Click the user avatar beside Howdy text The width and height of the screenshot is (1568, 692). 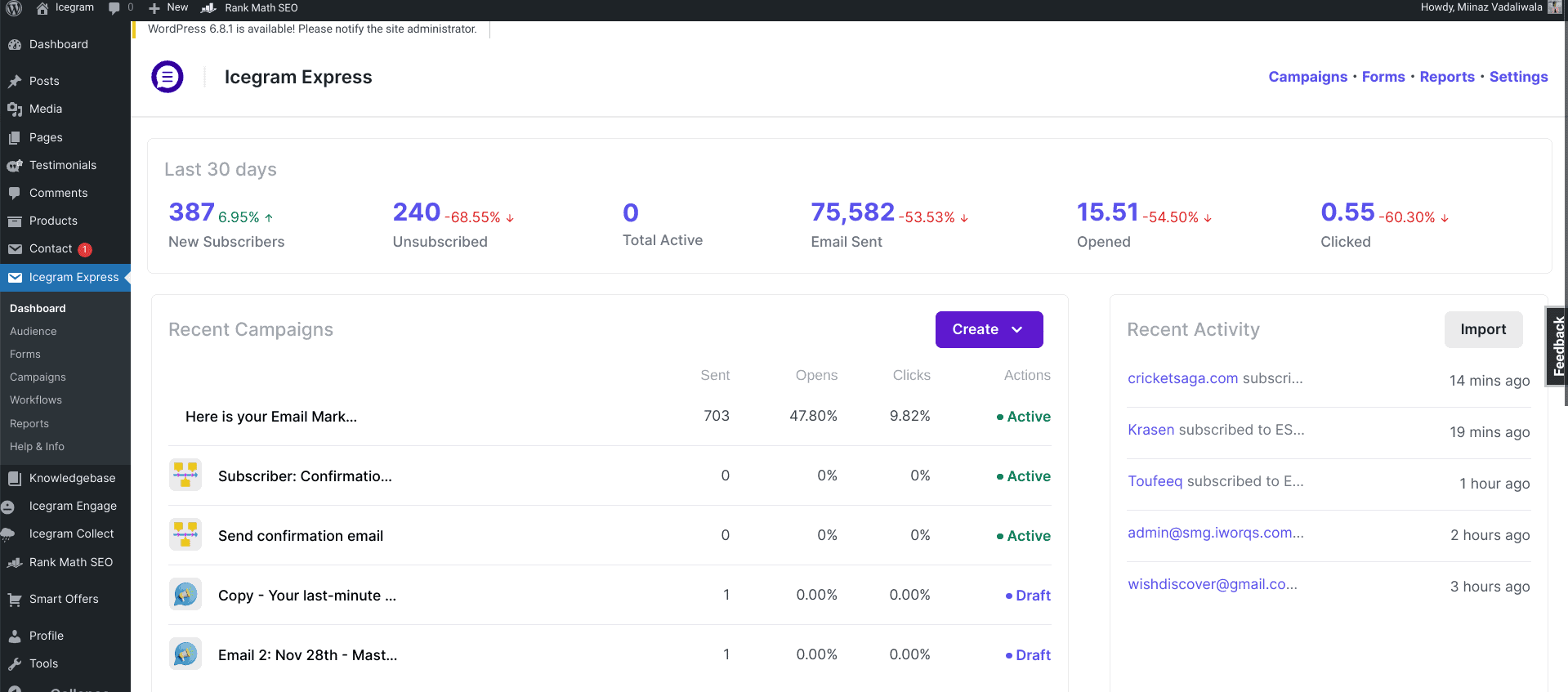click(x=1554, y=7)
